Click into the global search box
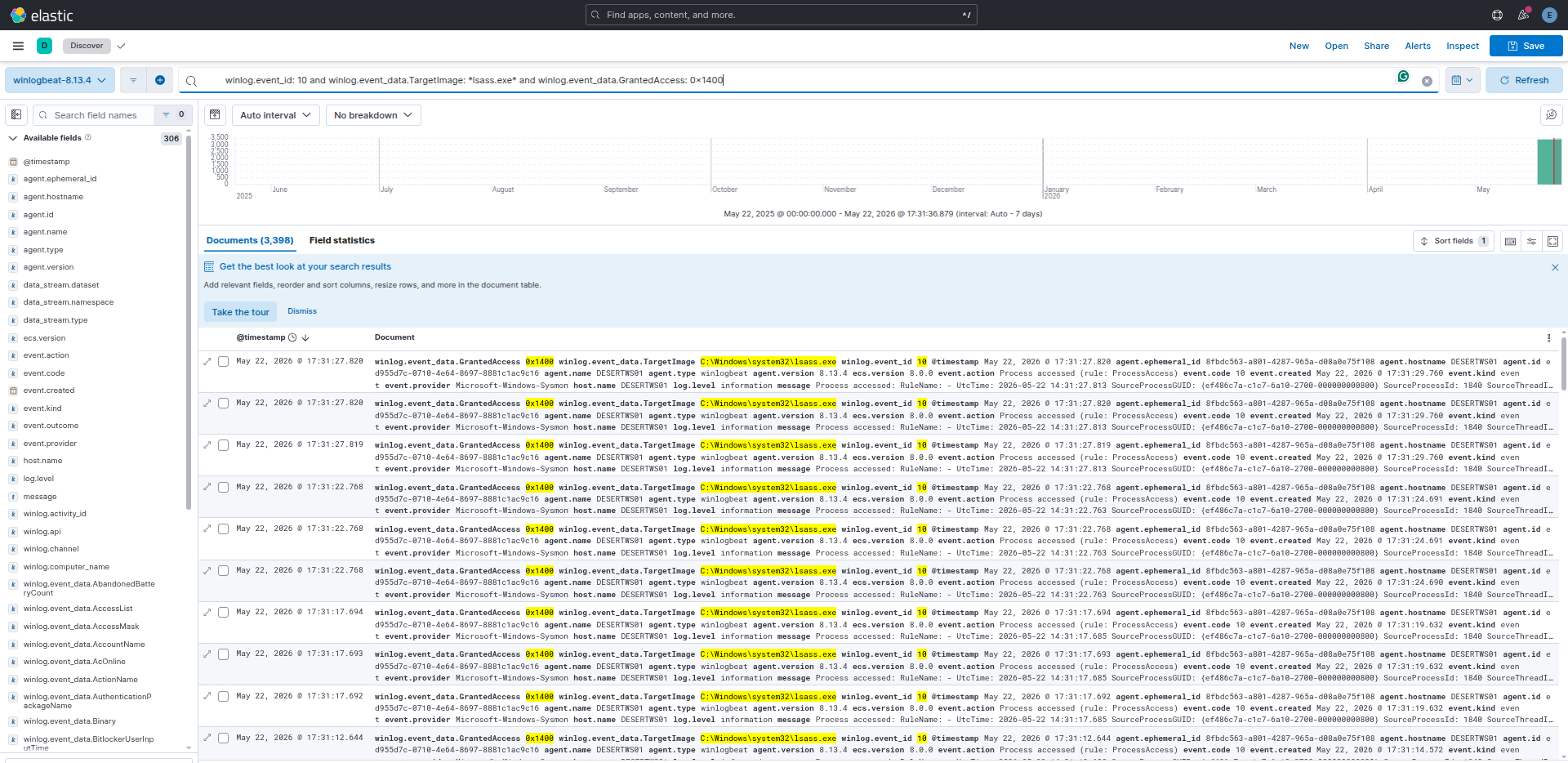 781,15
